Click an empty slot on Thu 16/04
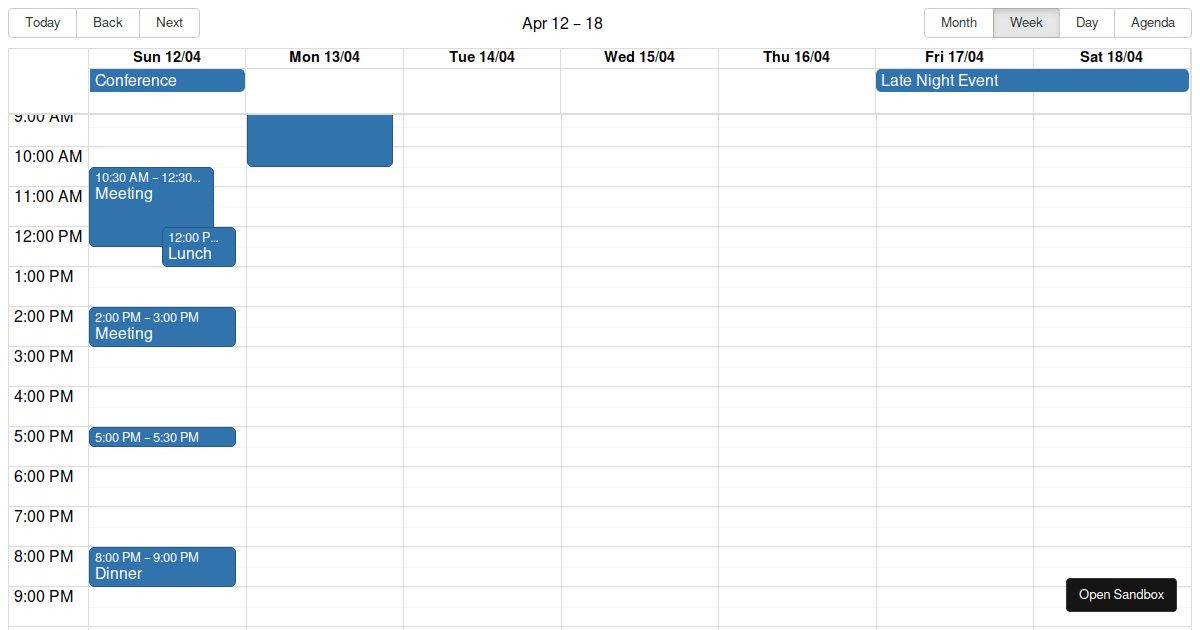1200x630 pixels. [797, 400]
